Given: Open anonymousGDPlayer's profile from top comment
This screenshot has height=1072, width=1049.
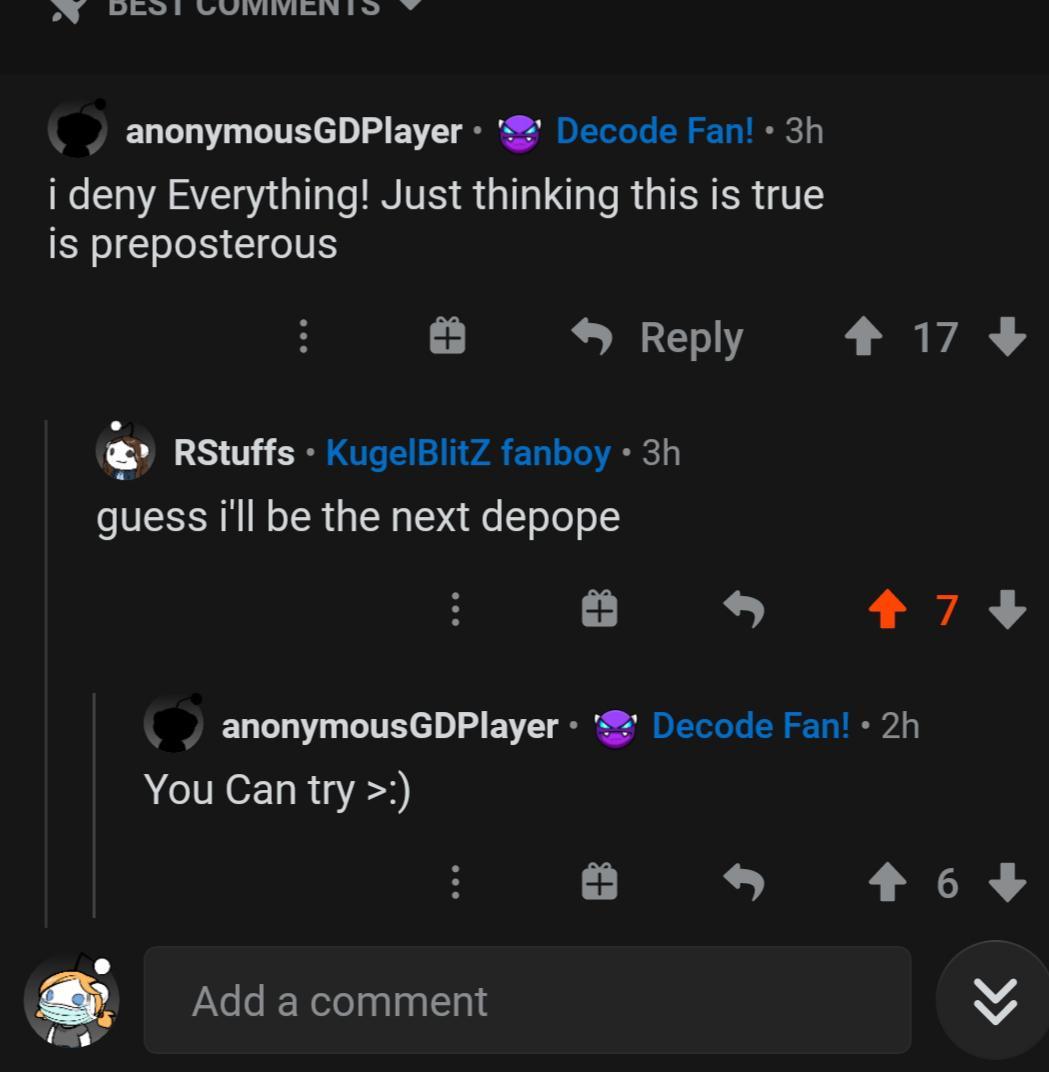Looking at the screenshot, I should 293,131.
